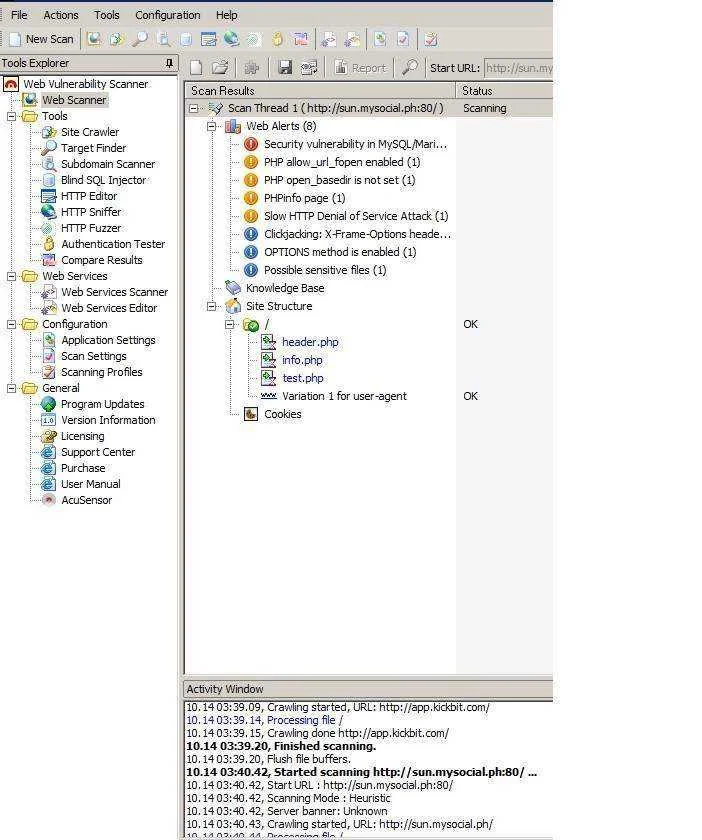Select Slow HTTP Denial of Service Attack alert
The width and height of the screenshot is (702, 840).
click(356, 216)
